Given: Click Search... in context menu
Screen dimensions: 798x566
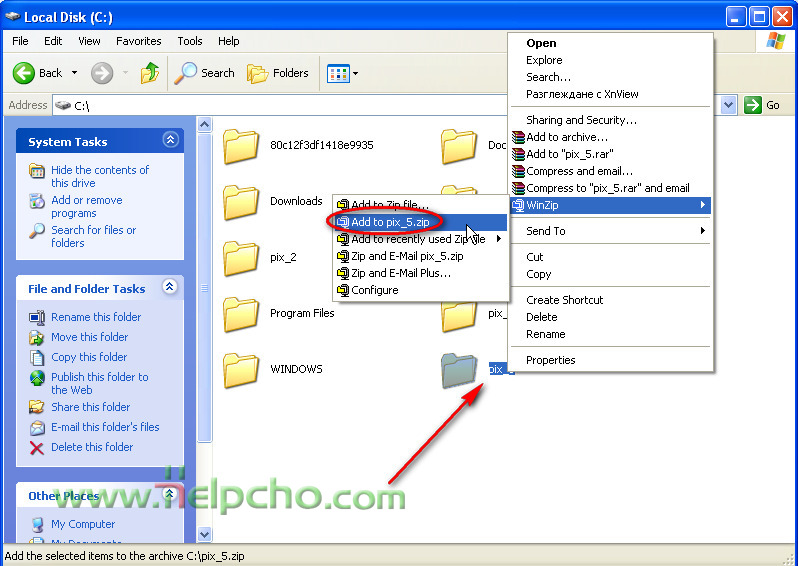Looking at the screenshot, I should click(x=611, y=77).
